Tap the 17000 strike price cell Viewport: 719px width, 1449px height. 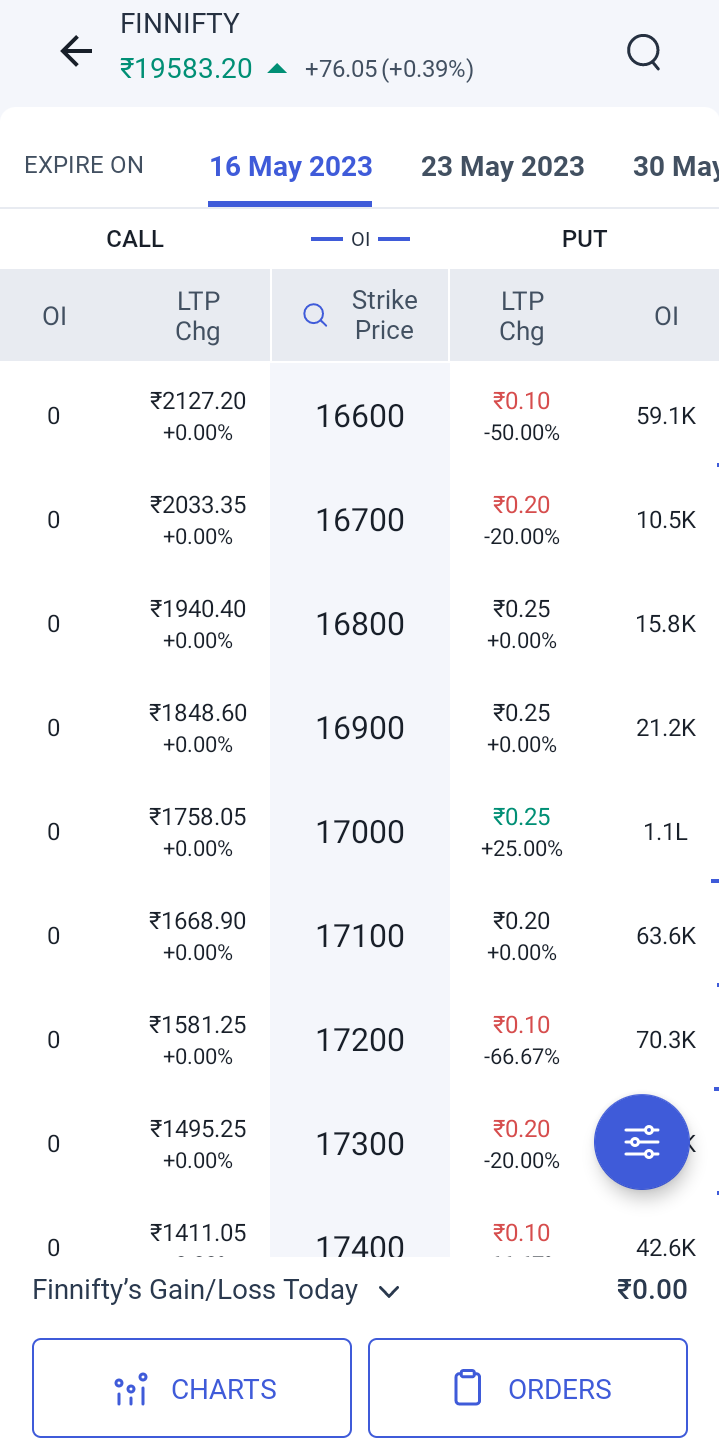360,832
